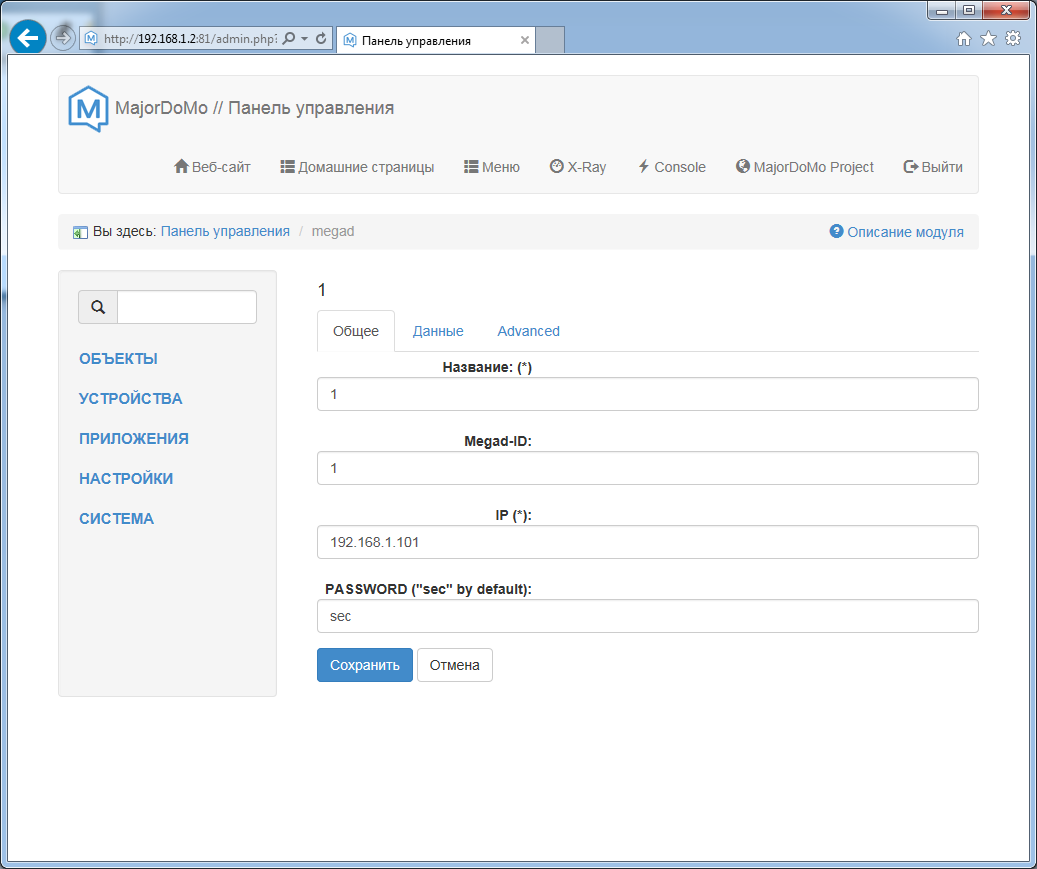The width and height of the screenshot is (1037, 869).
Task: Open the Console menu item
Action: [671, 167]
